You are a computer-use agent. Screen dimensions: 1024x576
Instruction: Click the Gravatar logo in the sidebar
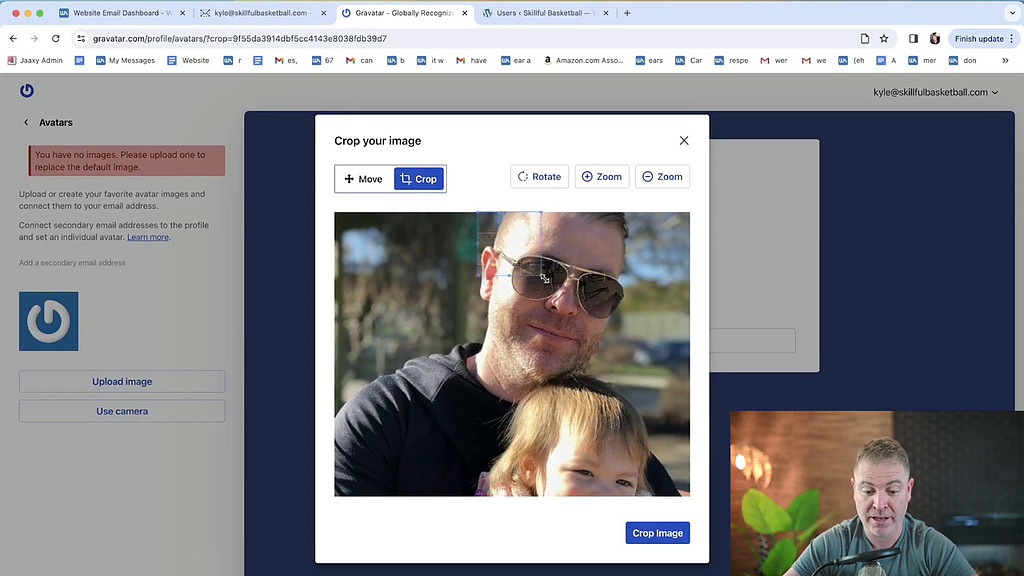coord(27,90)
